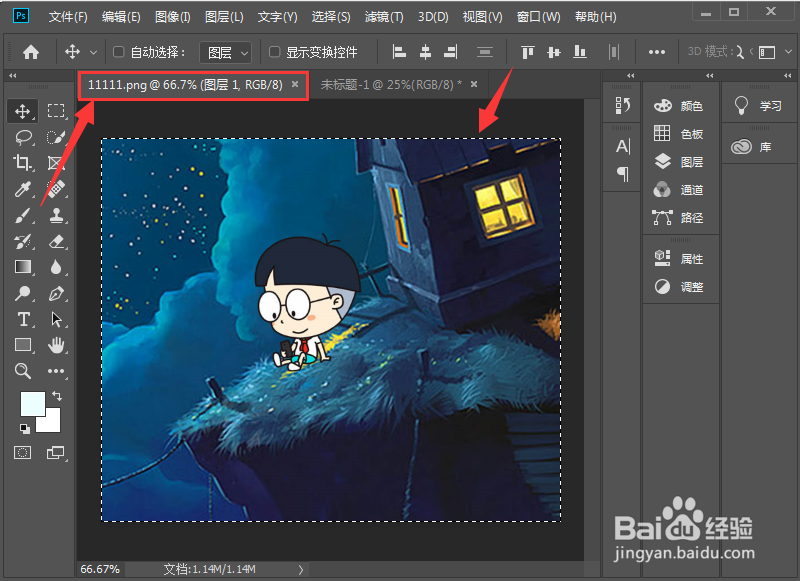Open the 文件(F) menu
Viewport: 800px width, 581px height.
pos(68,17)
